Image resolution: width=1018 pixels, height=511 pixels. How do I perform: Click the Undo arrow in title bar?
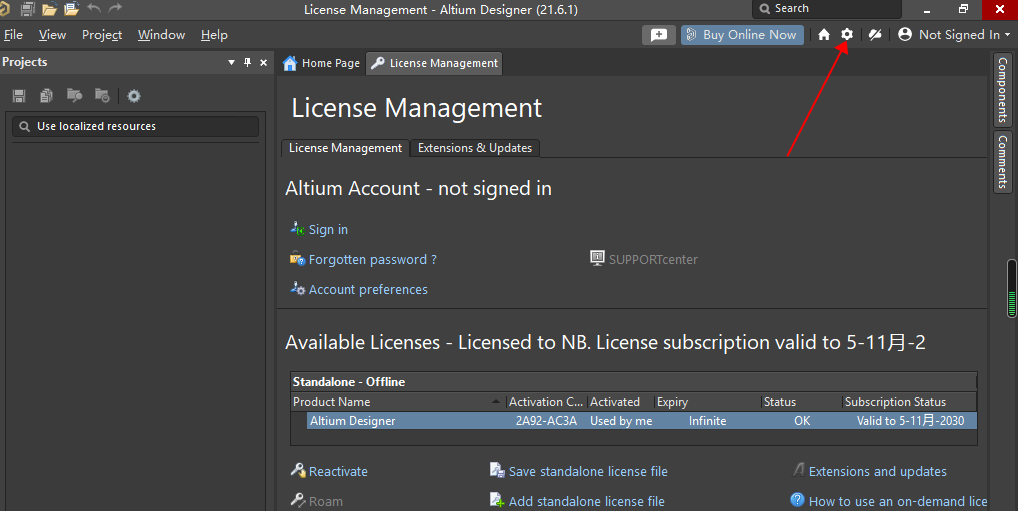point(94,9)
